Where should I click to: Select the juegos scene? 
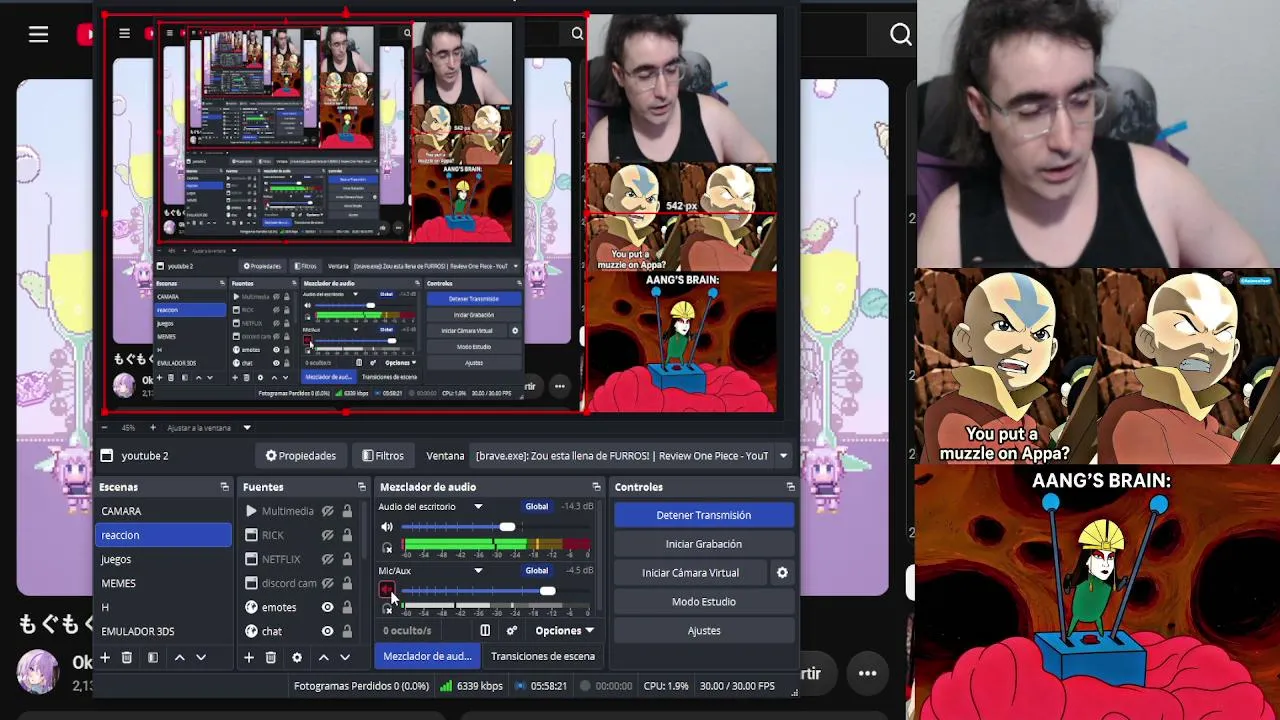tap(163, 559)
